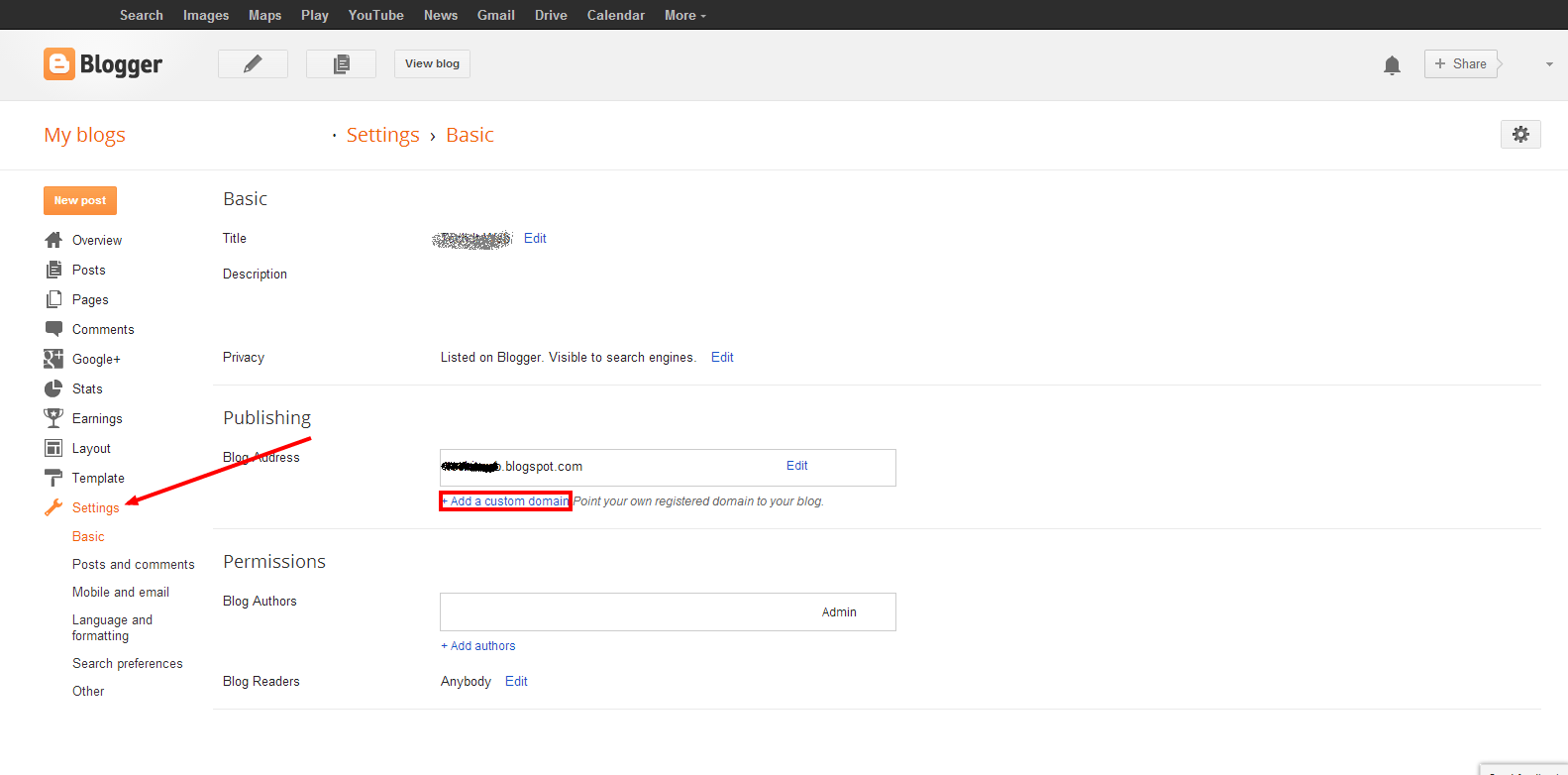Screen dimensions: 1568x775
Task: Click the Earnings trophy icon
Action: pos(53,418)
